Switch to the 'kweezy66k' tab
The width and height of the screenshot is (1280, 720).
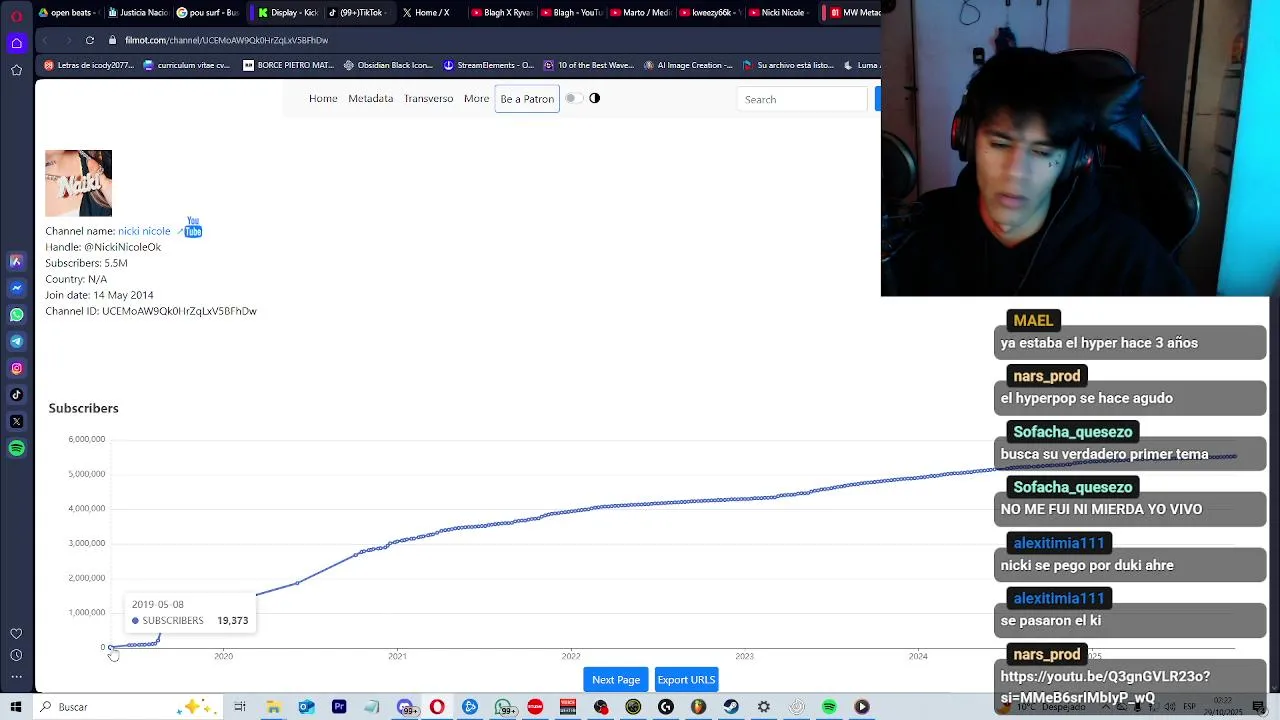point(708,13)
